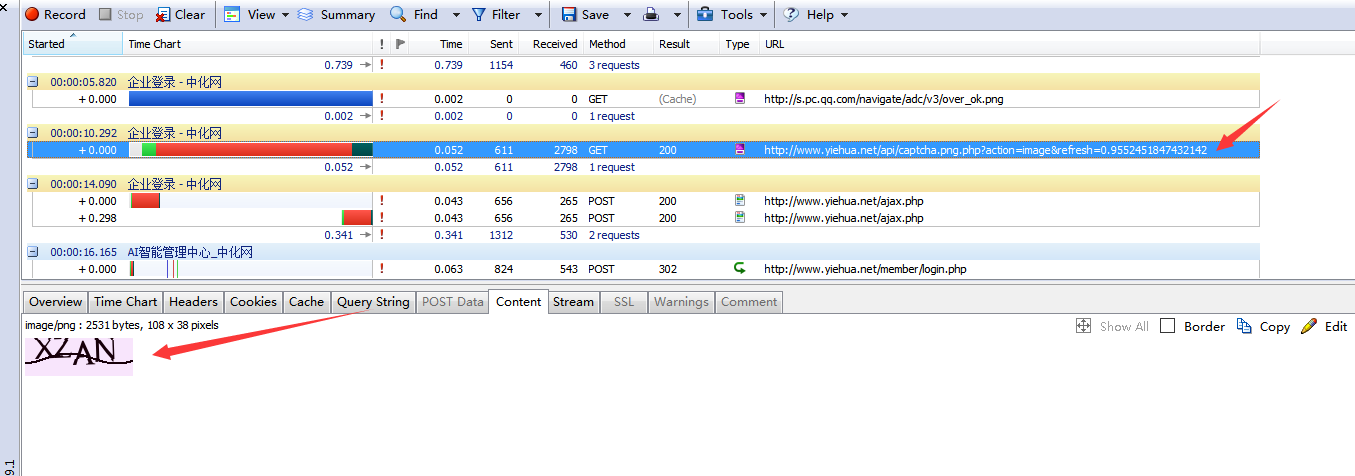Switch to the Cookies tab
Screen dimensions: 1355x476
coord(253,302)
